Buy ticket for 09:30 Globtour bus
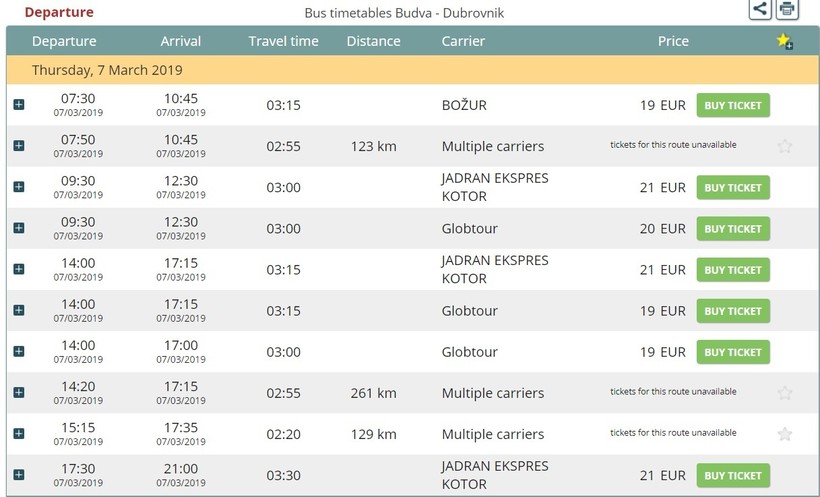Image resolution: width=820 pixels, height=497 pixels. pos(733,228)
